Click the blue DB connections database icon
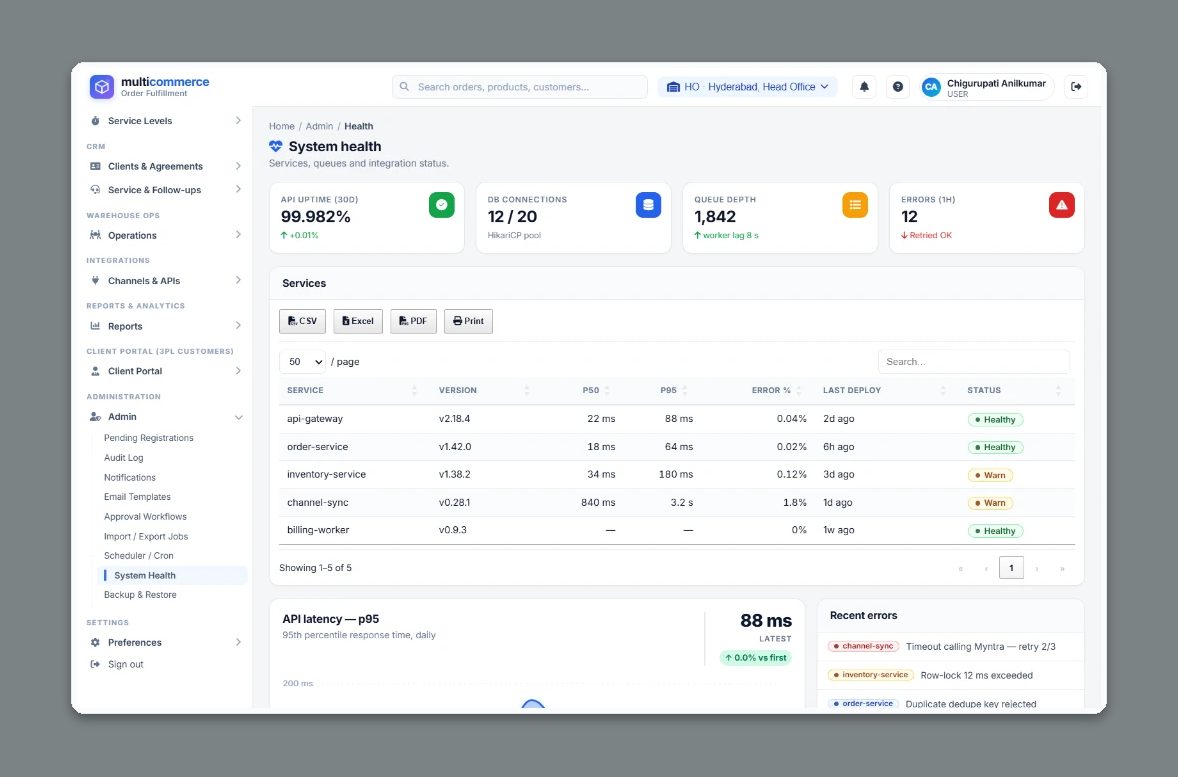This screenshot has width=1178, height=777. pyautogui.click(x=648, y=205)
